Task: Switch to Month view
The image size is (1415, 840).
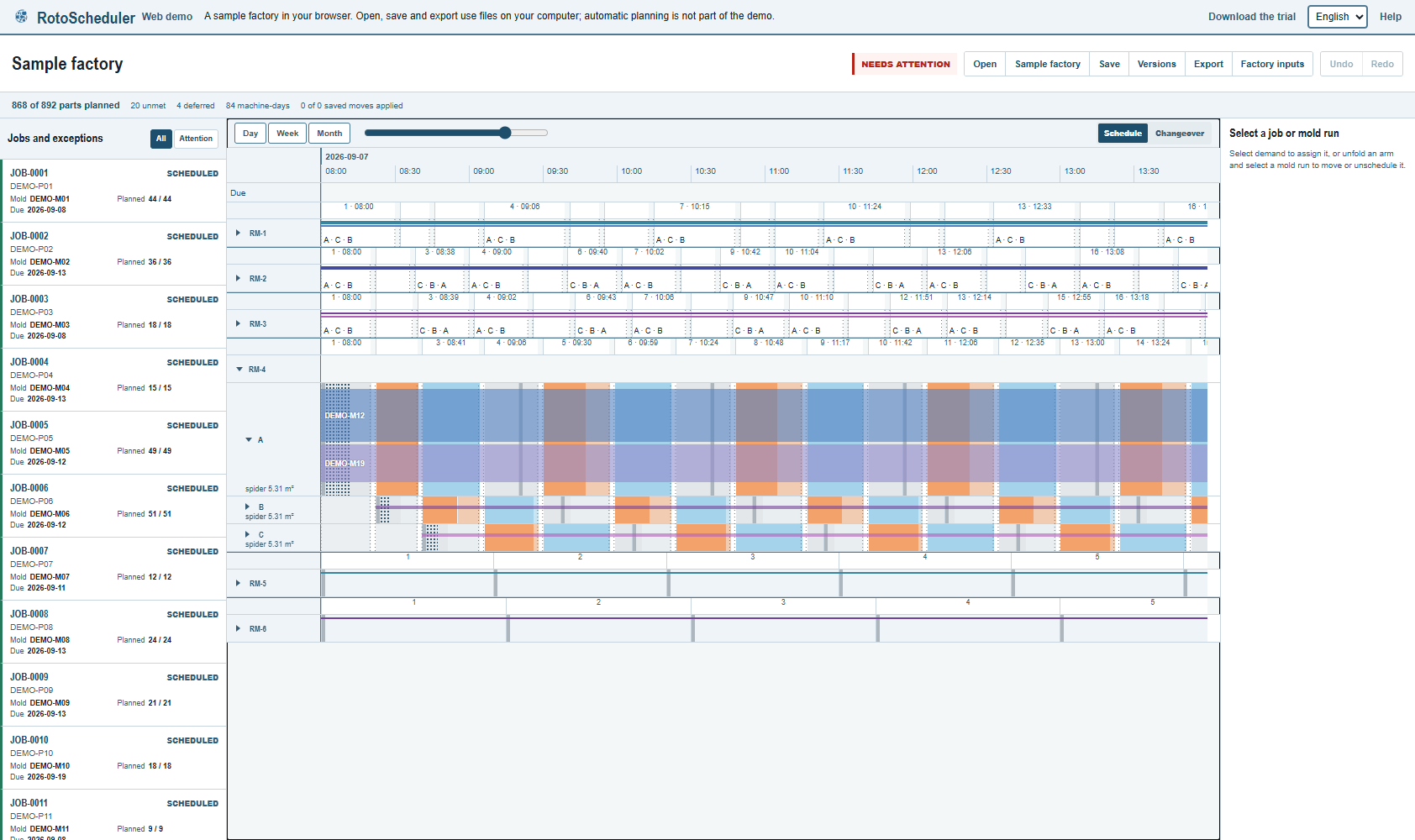Action: coord(329,134)
